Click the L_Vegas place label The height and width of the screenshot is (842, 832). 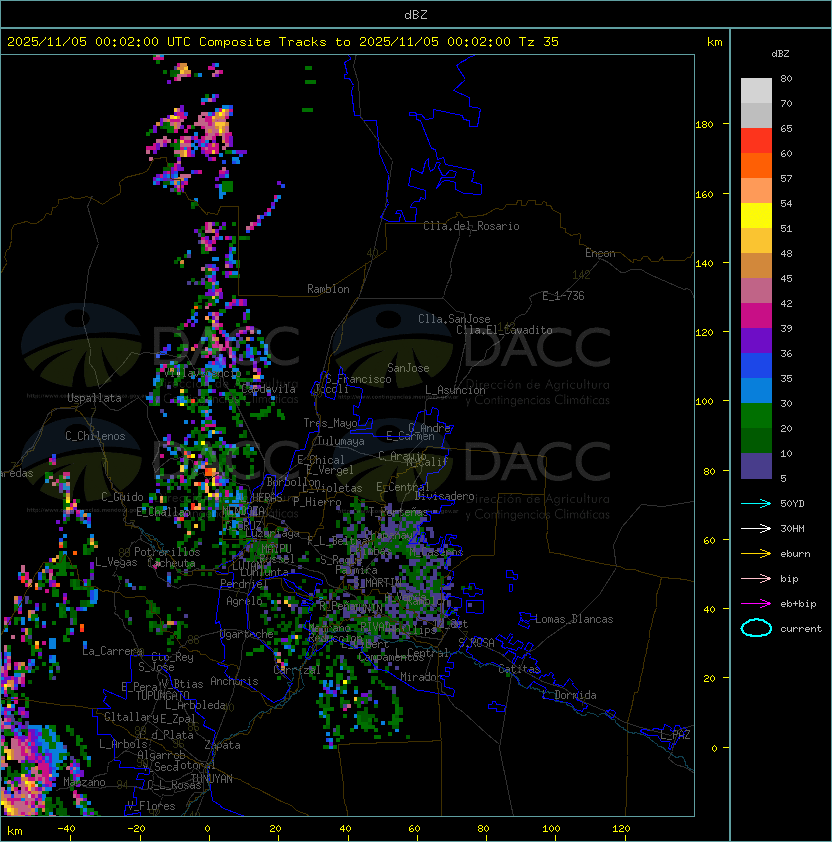[116, 562]
